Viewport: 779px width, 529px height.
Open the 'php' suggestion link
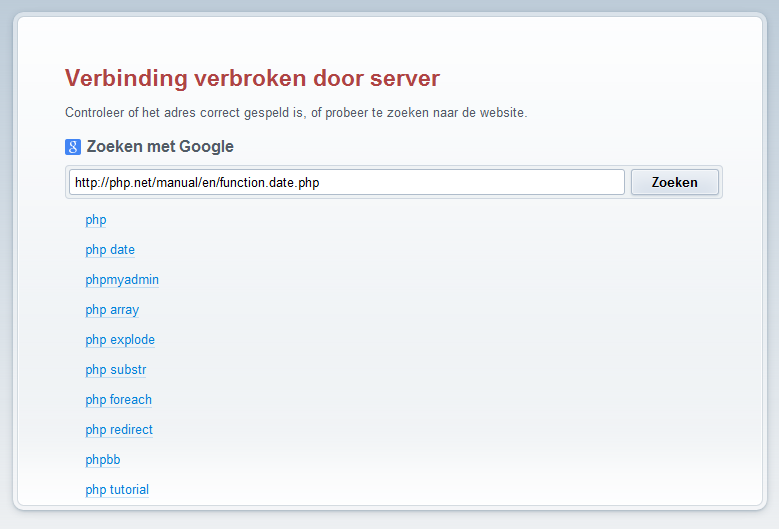coord(96,220)
